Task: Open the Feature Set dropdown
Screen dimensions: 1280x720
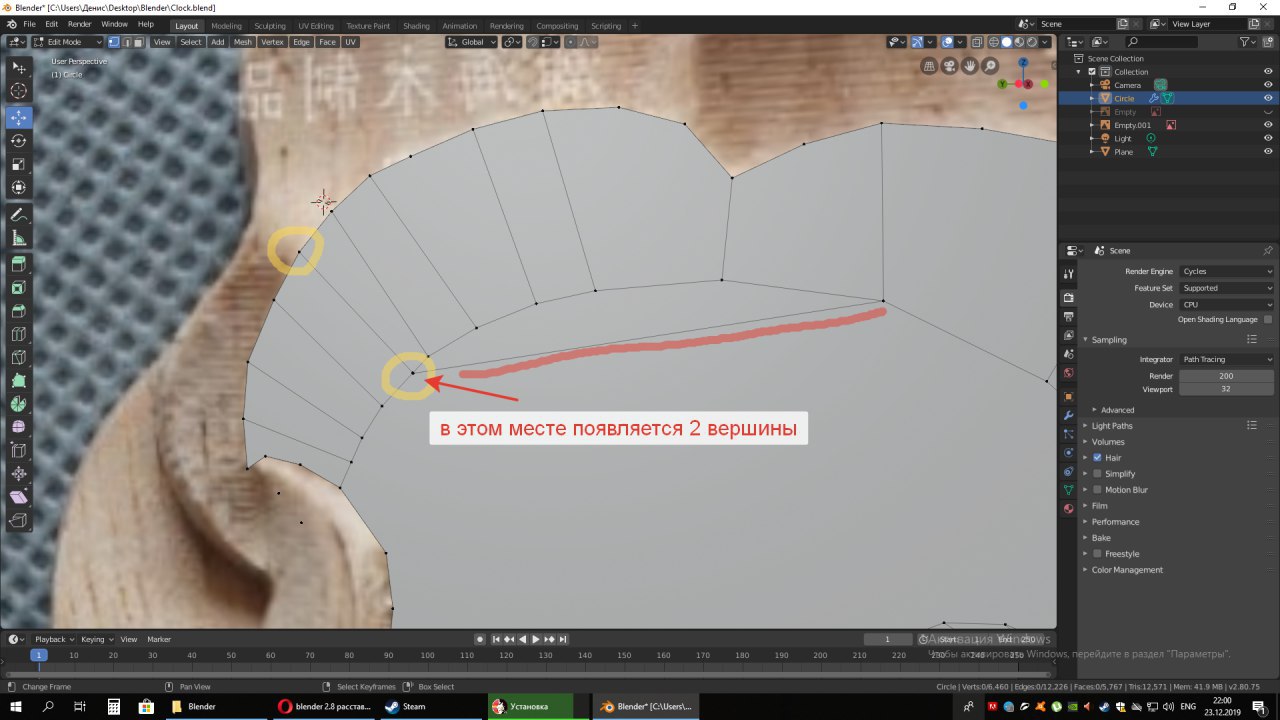Action: click(1226, 288)
